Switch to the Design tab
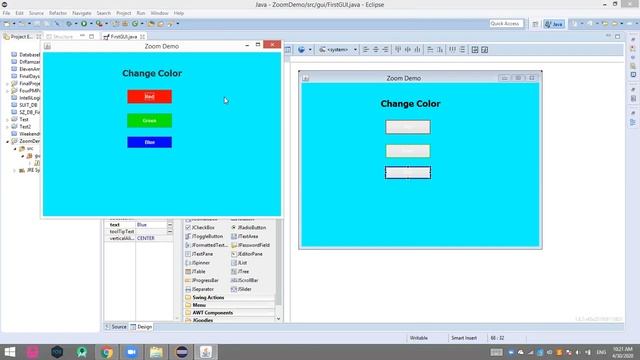This screenshot has width=640, height=360. (x=141, y=327)
